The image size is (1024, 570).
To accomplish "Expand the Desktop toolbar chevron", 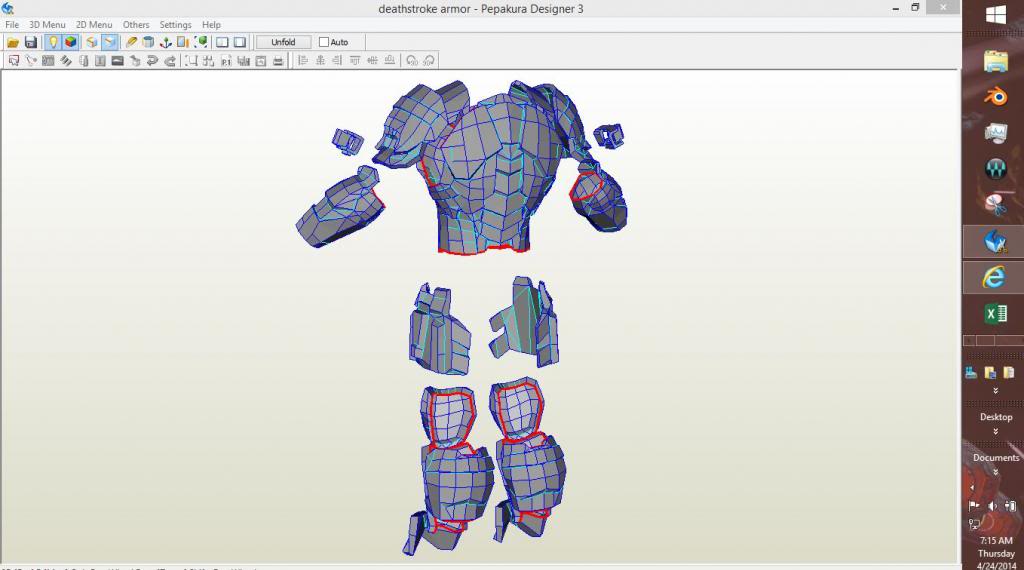I will tap(995, 432).
